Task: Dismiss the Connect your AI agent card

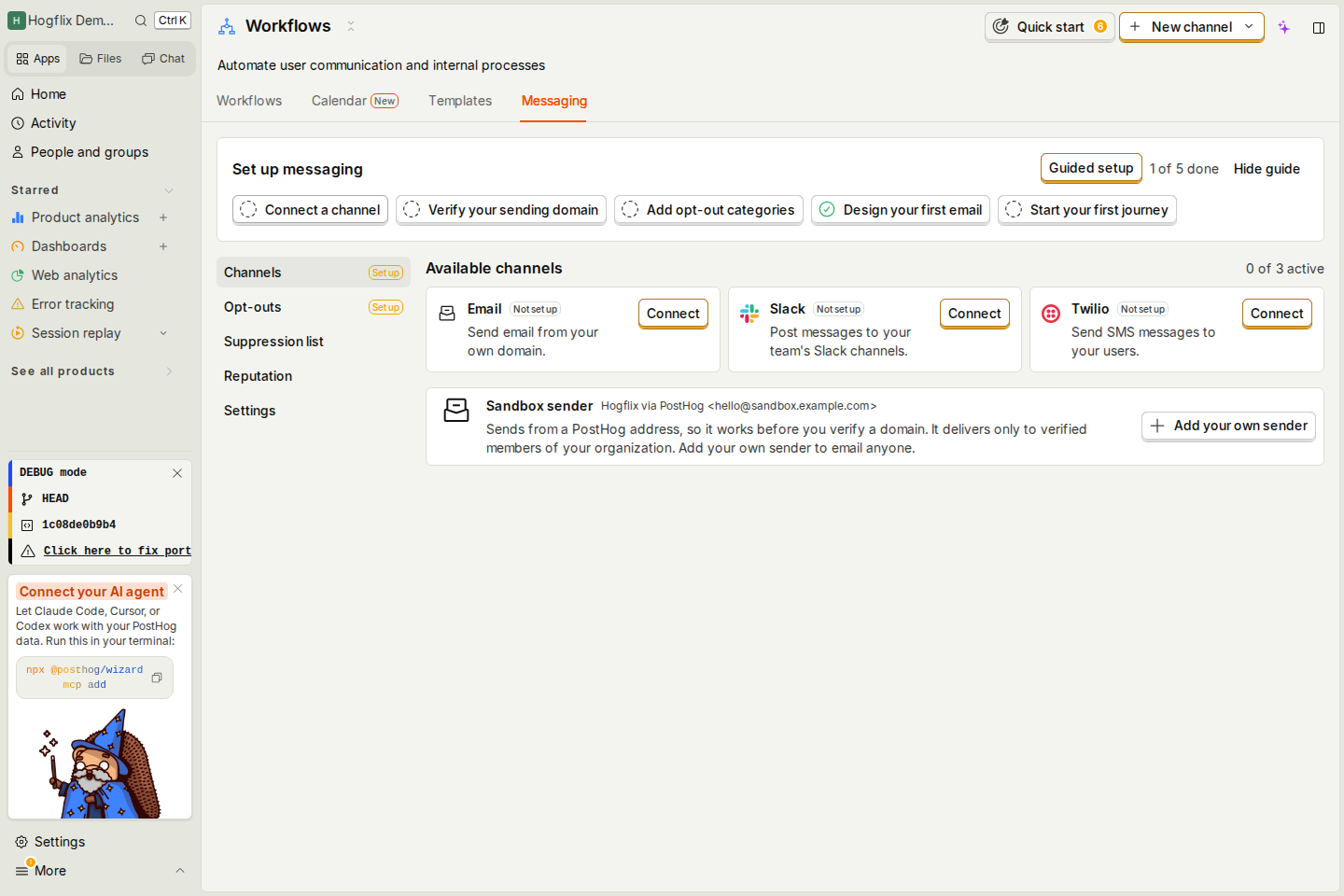Action: pos(178,589)
